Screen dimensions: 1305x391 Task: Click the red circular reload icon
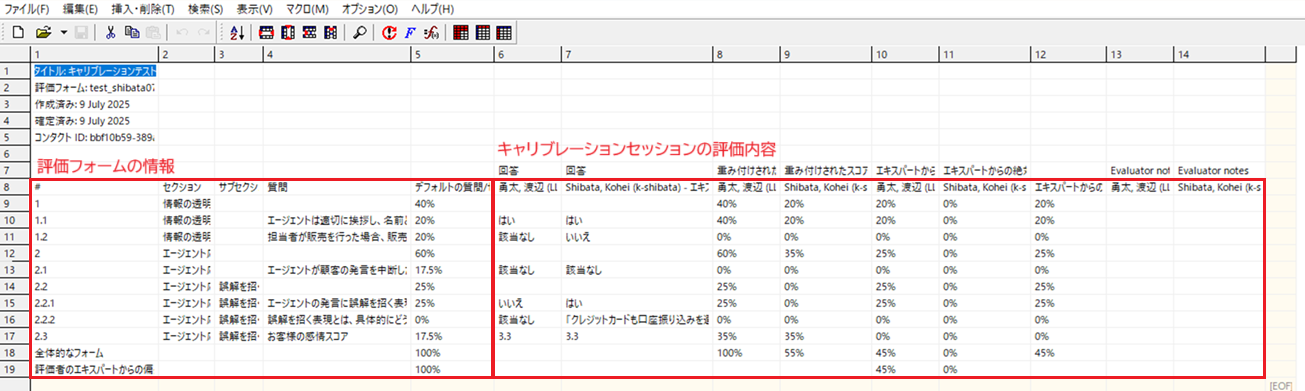click(390, 32)
